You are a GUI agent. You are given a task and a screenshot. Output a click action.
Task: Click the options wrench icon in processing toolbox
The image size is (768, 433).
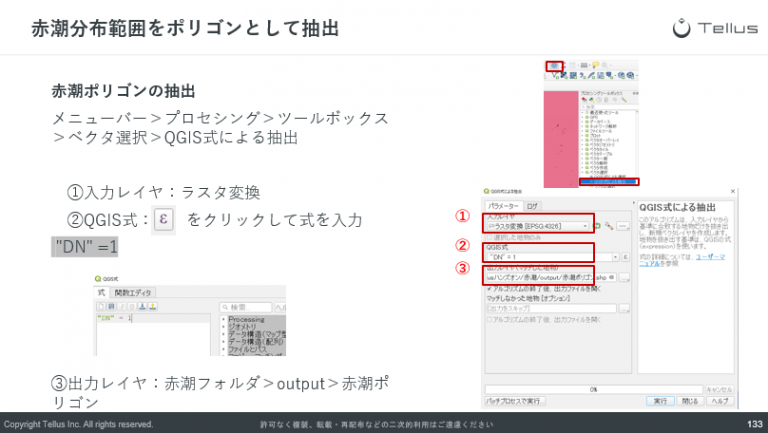point(624,100)
